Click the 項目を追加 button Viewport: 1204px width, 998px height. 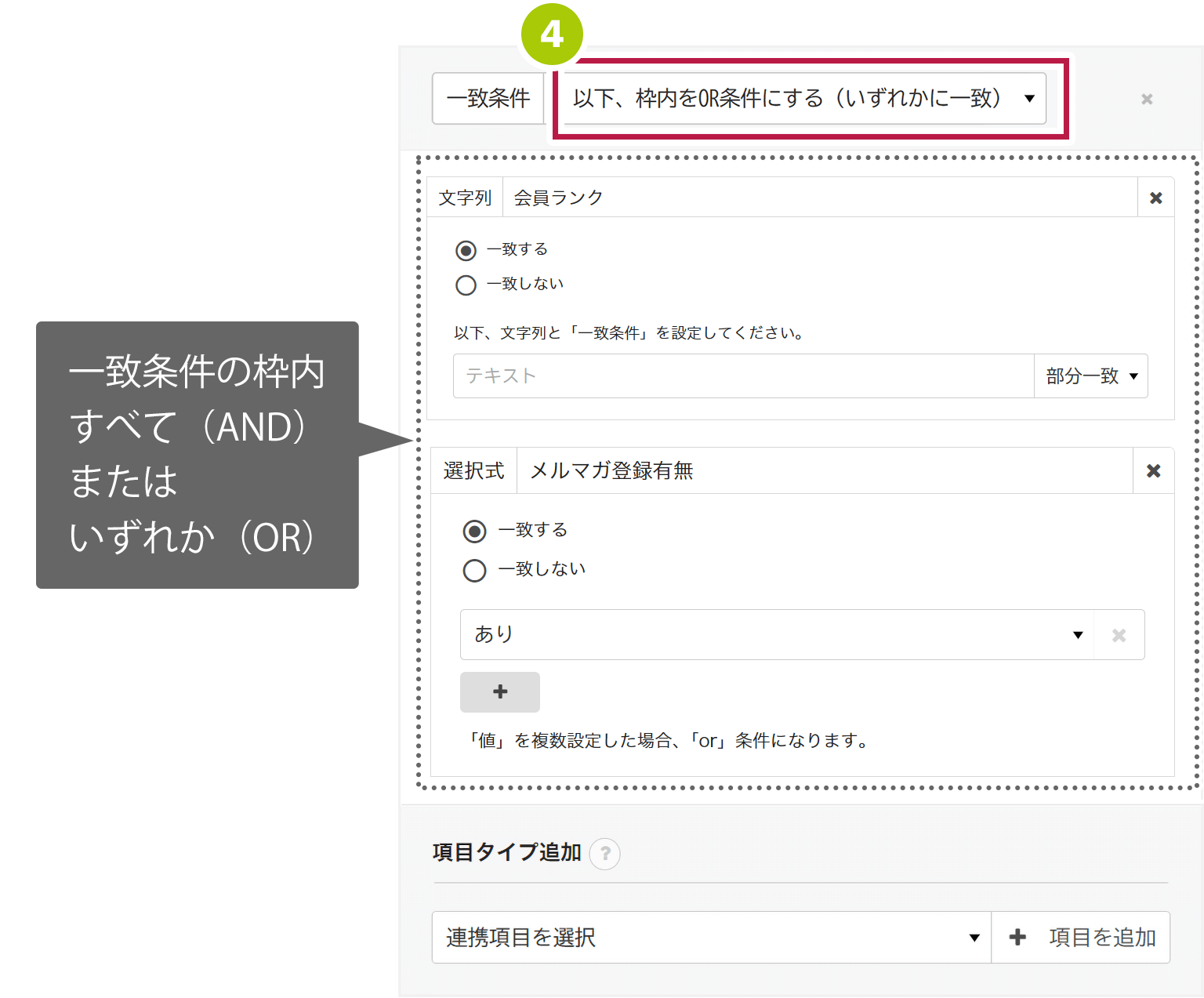tap(1081, 937)
